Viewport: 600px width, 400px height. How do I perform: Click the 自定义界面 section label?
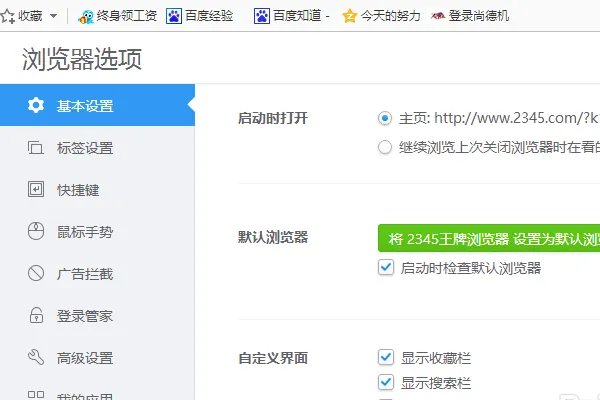coord(272,358)
